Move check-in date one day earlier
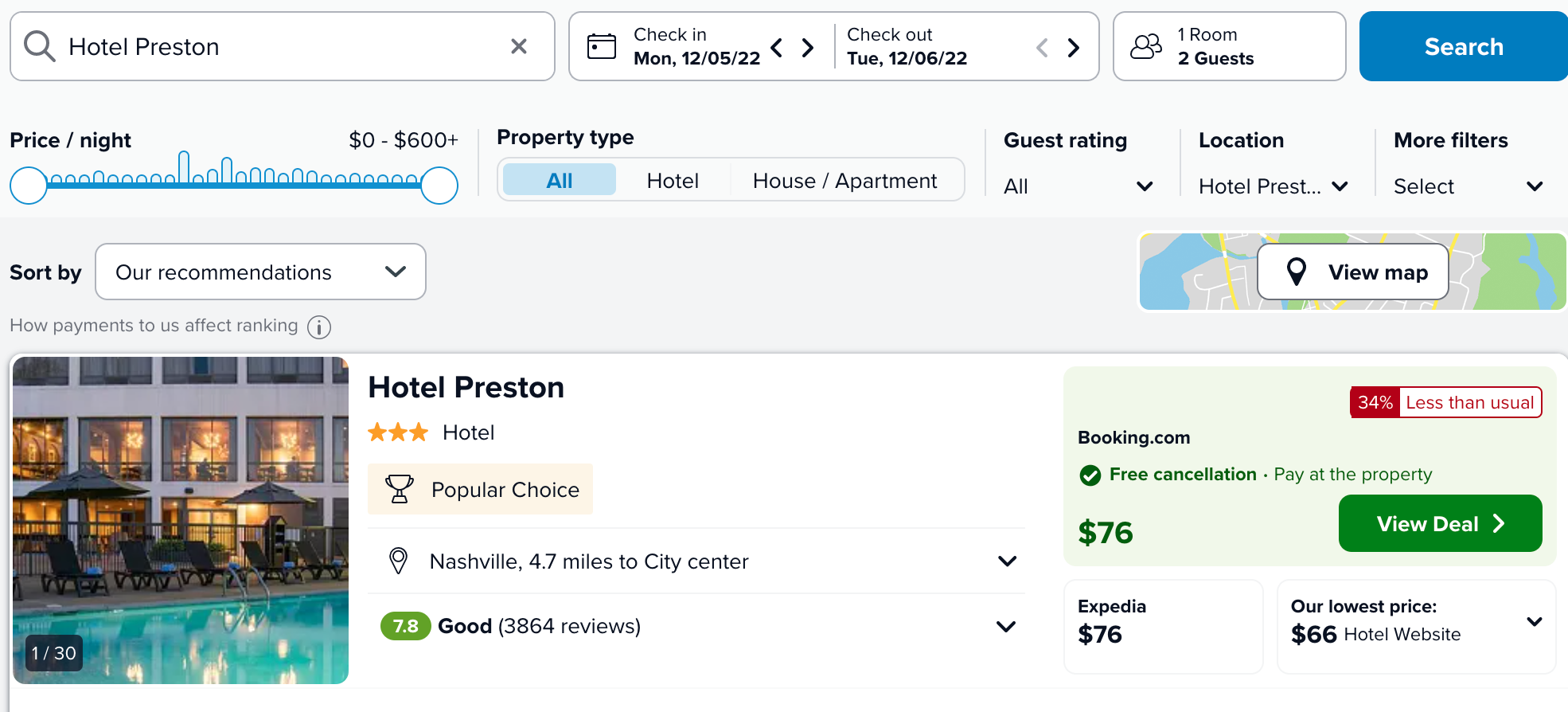This screenshot has height=712, width=1568. (x=778, y=48)
